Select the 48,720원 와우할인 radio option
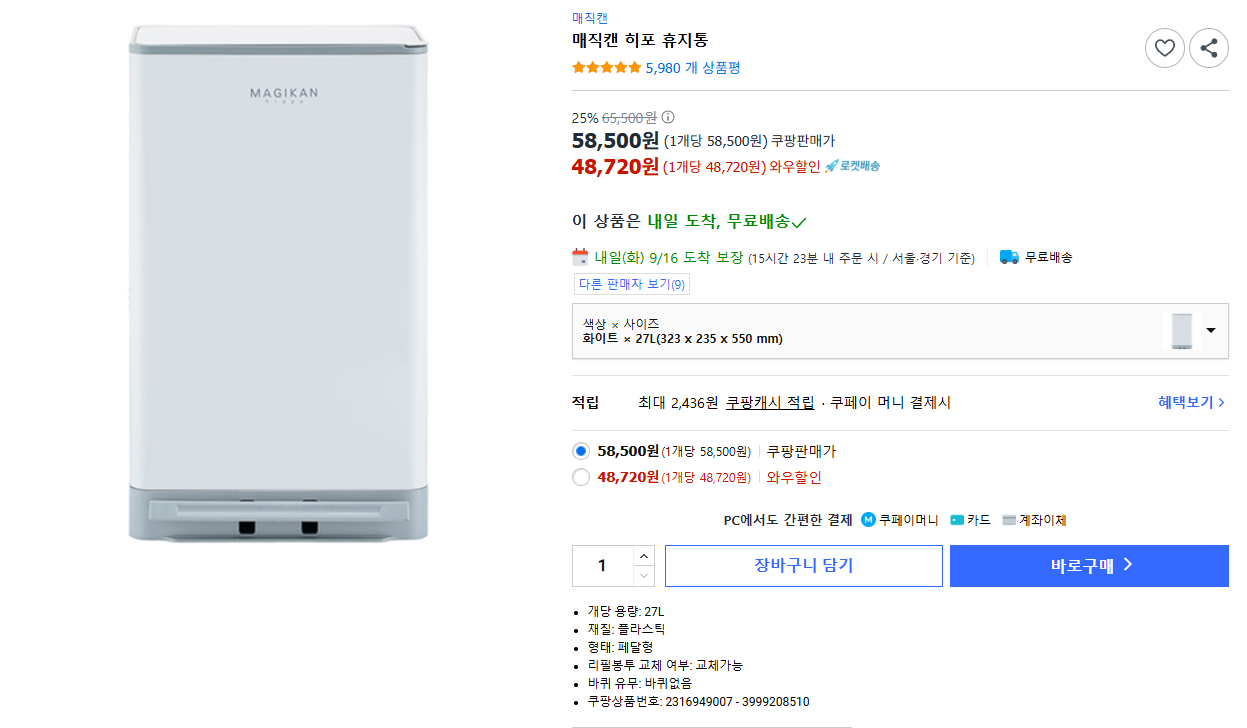Screen dimensions: 1247x728 point(581,477)
